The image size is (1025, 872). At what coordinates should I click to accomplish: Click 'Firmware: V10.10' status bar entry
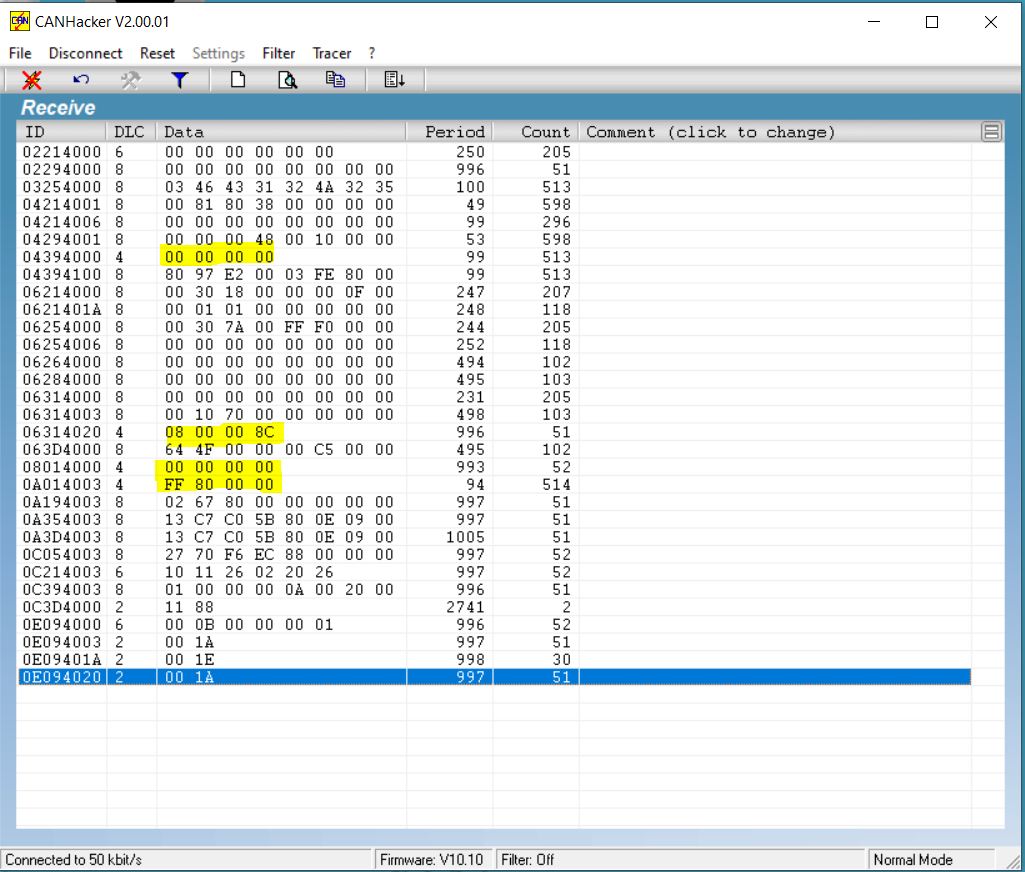pyautogui.click(x=431, y=860)
